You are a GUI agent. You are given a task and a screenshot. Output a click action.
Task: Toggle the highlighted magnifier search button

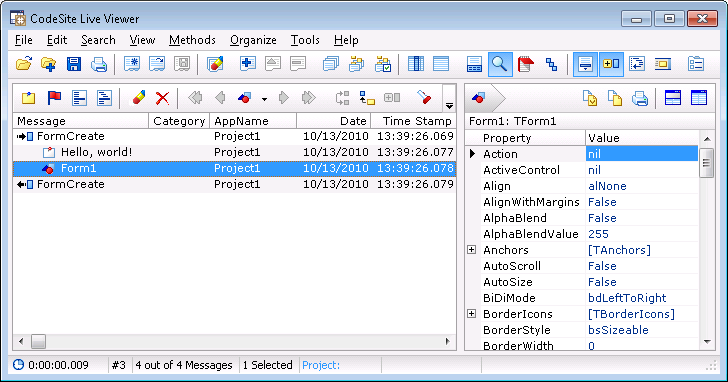pos(500,64)
